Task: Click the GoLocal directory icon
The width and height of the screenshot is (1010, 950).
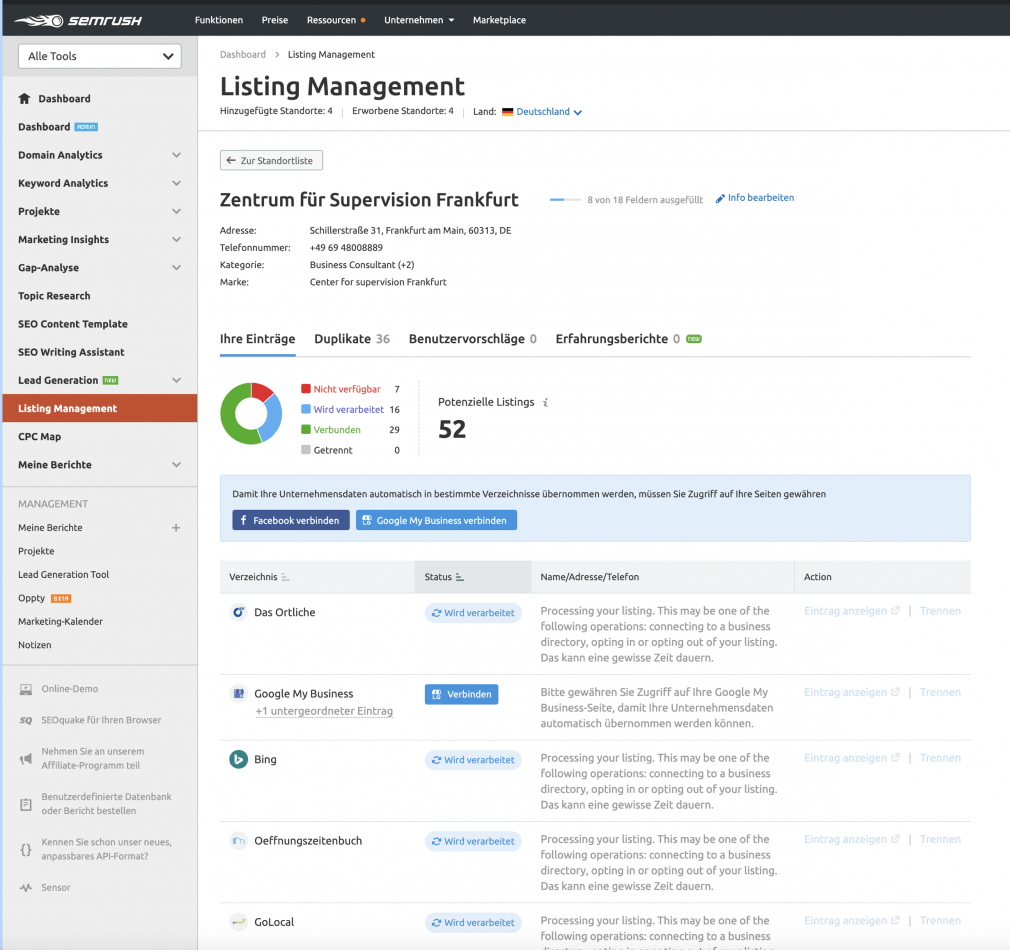Action: coord(238,922)
